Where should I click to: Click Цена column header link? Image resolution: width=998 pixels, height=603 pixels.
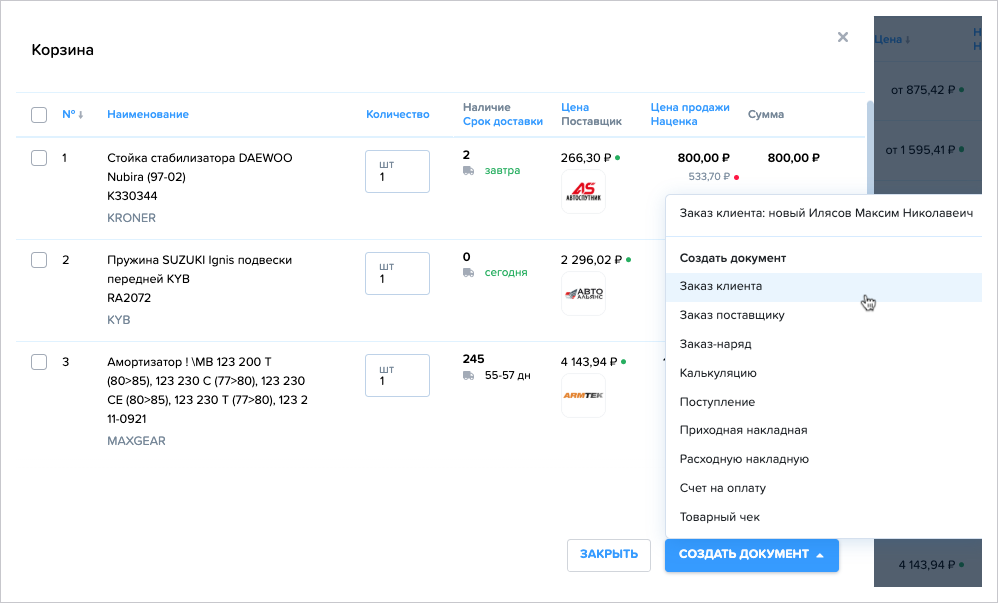point(575,108)
